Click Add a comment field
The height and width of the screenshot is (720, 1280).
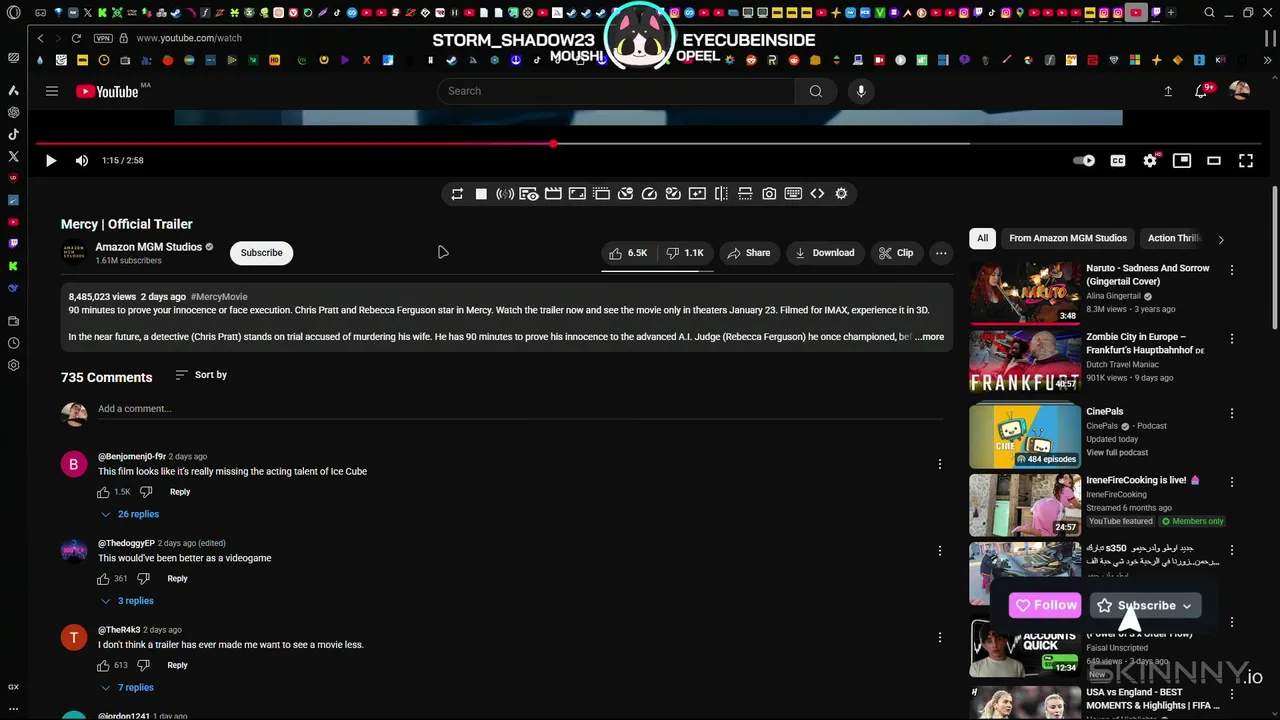click(x=520, y=409)
